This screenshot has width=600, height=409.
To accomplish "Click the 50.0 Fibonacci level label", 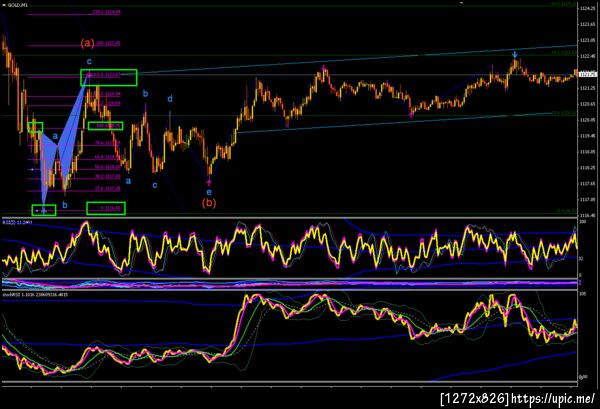I will coord(108,167).
